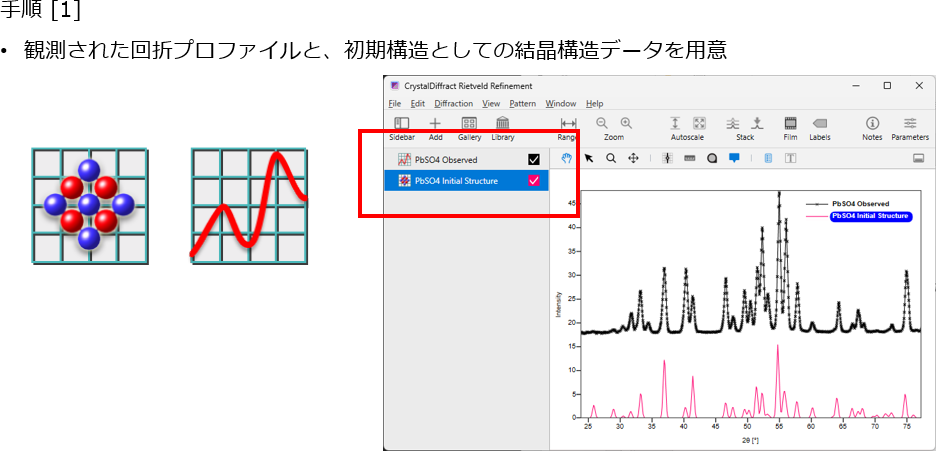Open the File menu
Screen dimensions: 936x451
click(394, 103)
